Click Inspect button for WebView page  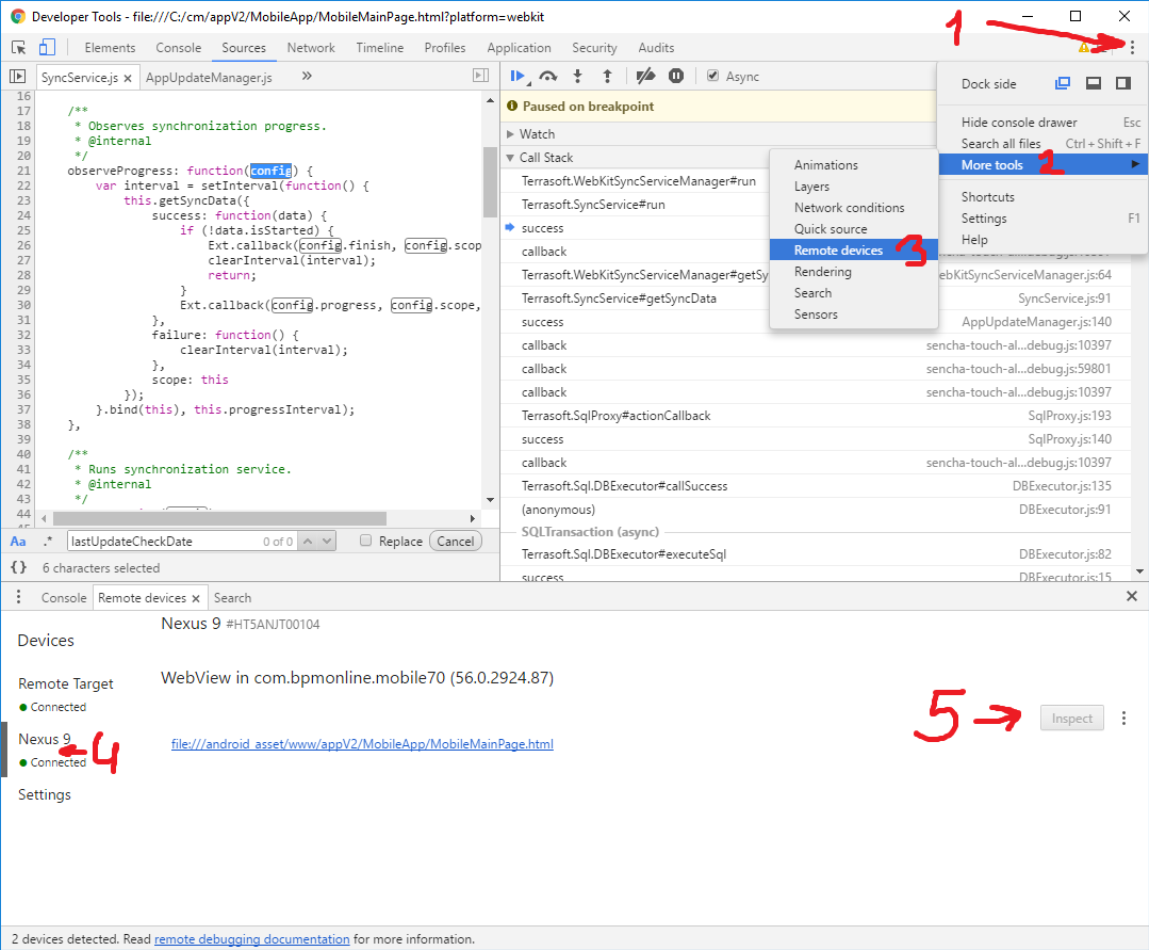[x=1072, y=719]
